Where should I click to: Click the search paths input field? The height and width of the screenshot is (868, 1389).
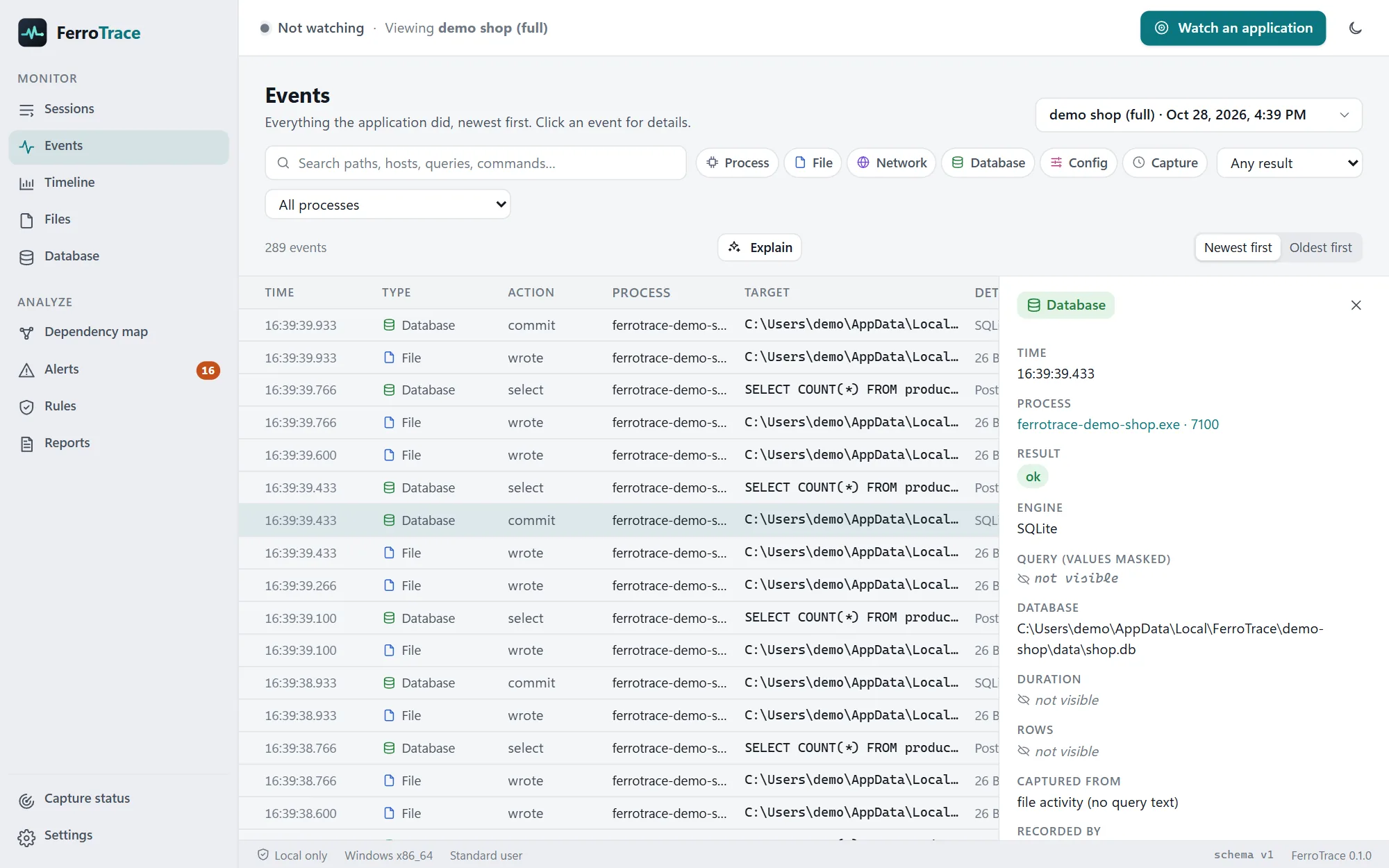(x=476, y=163)
